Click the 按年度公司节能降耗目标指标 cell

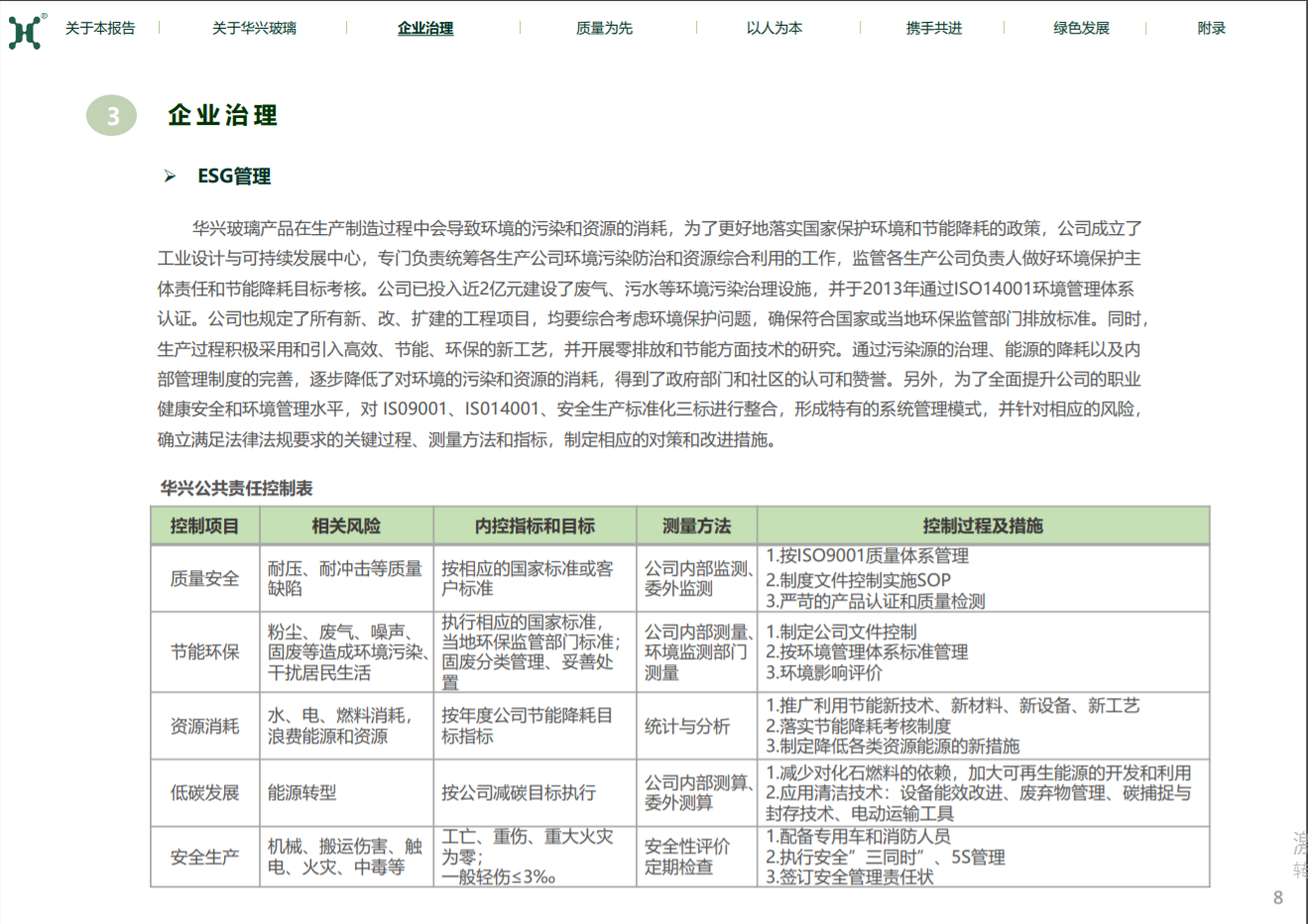click(x=535, y=726)
